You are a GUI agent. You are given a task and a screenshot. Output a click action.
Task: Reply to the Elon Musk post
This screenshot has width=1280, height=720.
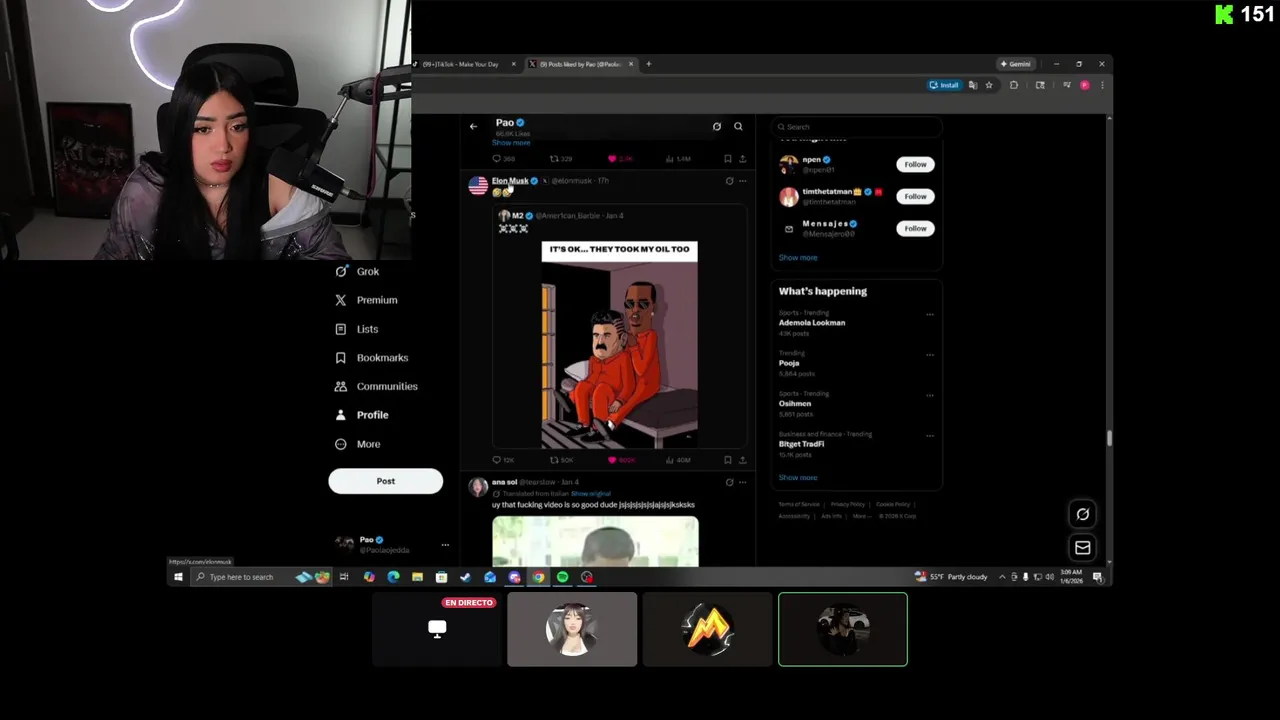503,460
